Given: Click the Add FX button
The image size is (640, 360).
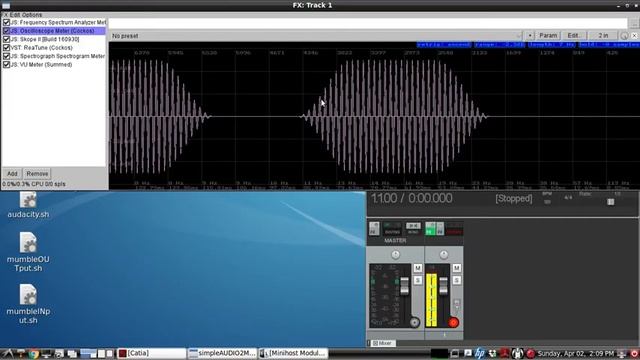Looking at the screenshot, I should (x=12, y=173).
